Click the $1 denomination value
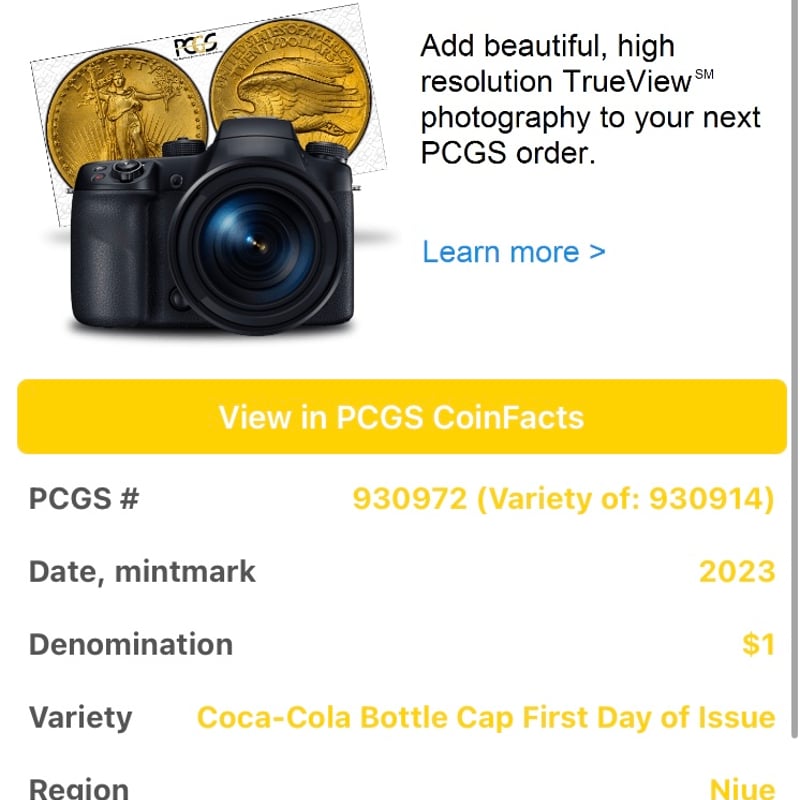Screen dimensions: 800x800 [758, 644]
